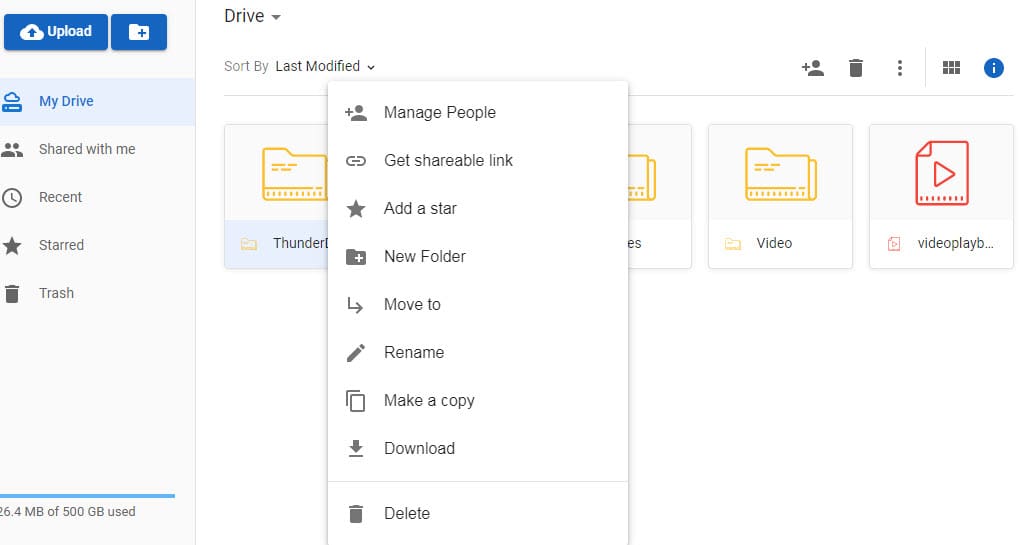Click the trash icon in top toolbar
Viewport: 1036px width, 545px height.
[856, 68]
